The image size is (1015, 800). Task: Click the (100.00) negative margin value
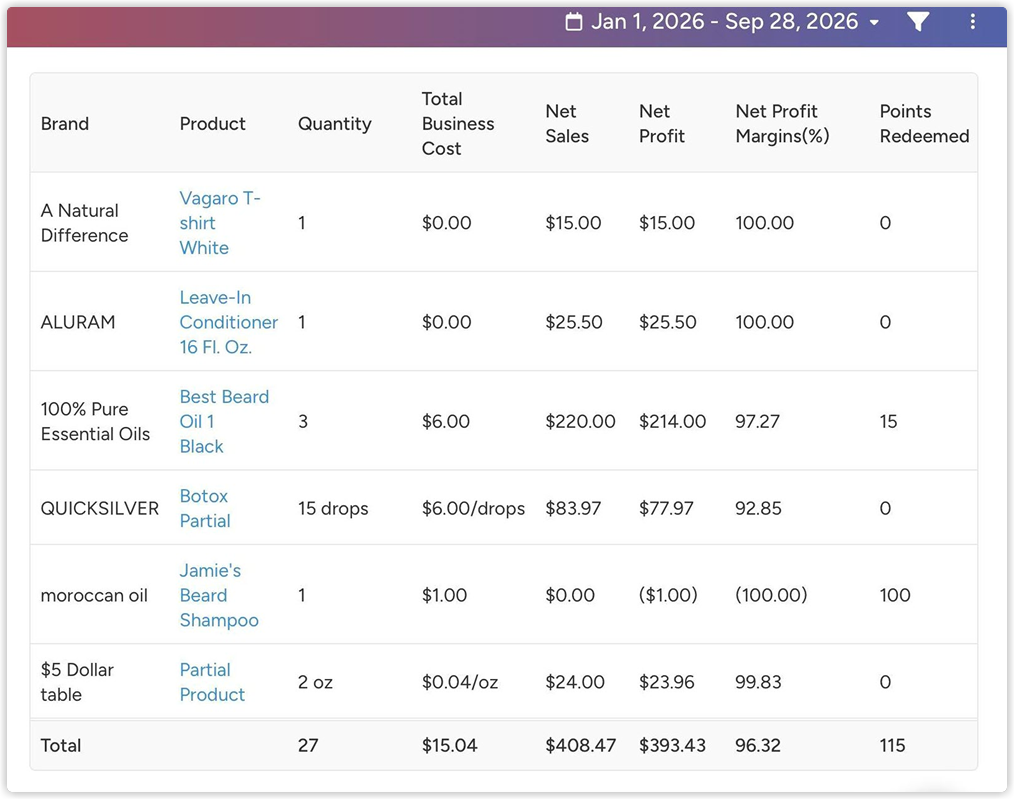point(771,595)
